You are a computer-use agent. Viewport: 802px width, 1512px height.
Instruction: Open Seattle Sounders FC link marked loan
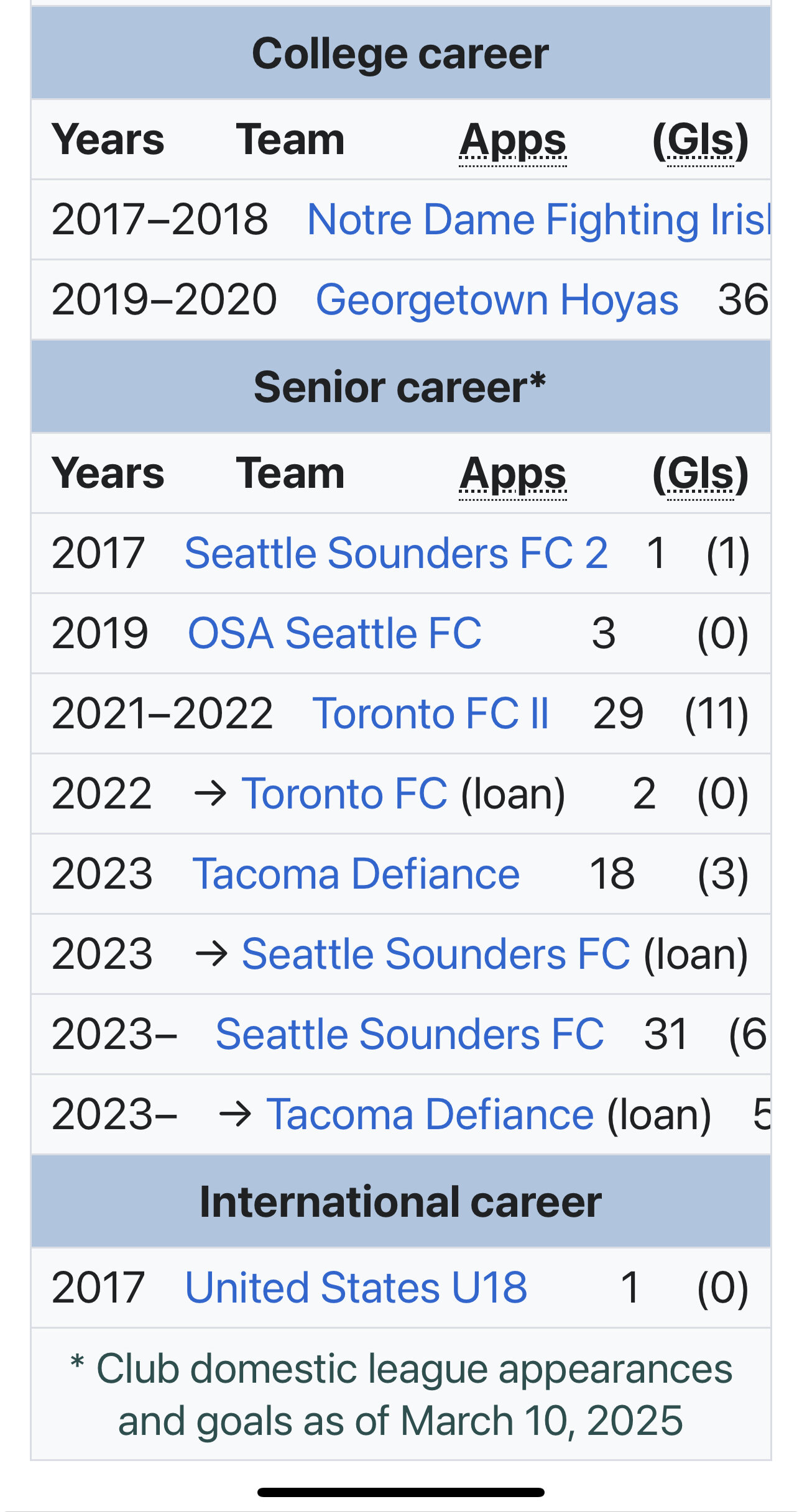point(436,954)
